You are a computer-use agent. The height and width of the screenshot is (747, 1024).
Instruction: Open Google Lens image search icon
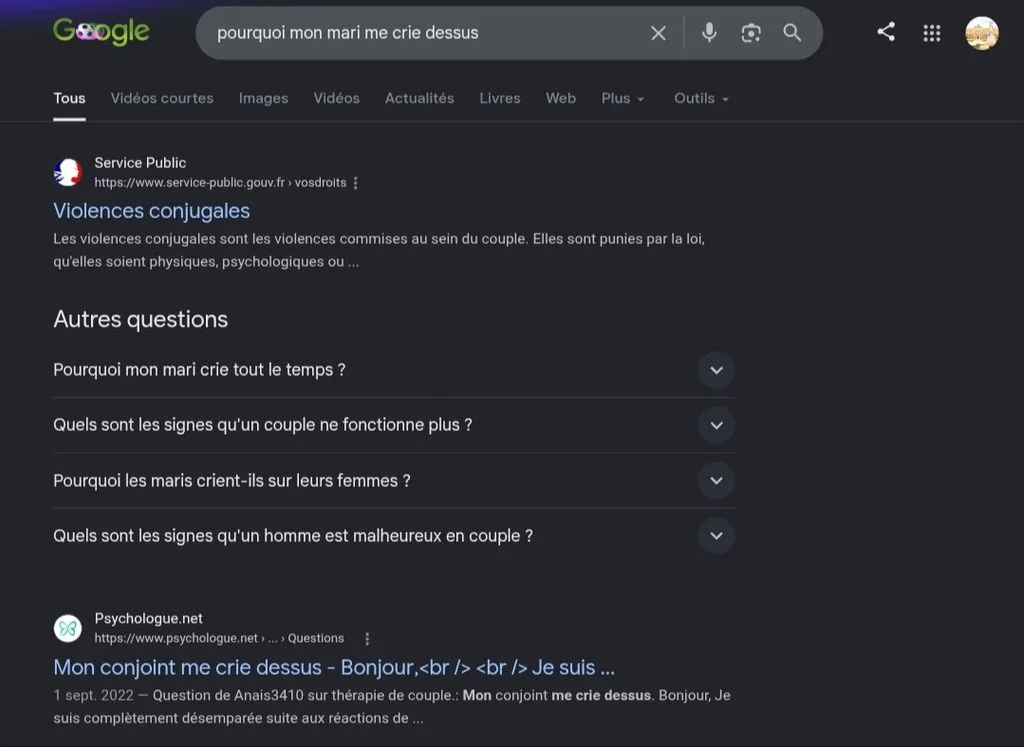click(x=751, y=33)
